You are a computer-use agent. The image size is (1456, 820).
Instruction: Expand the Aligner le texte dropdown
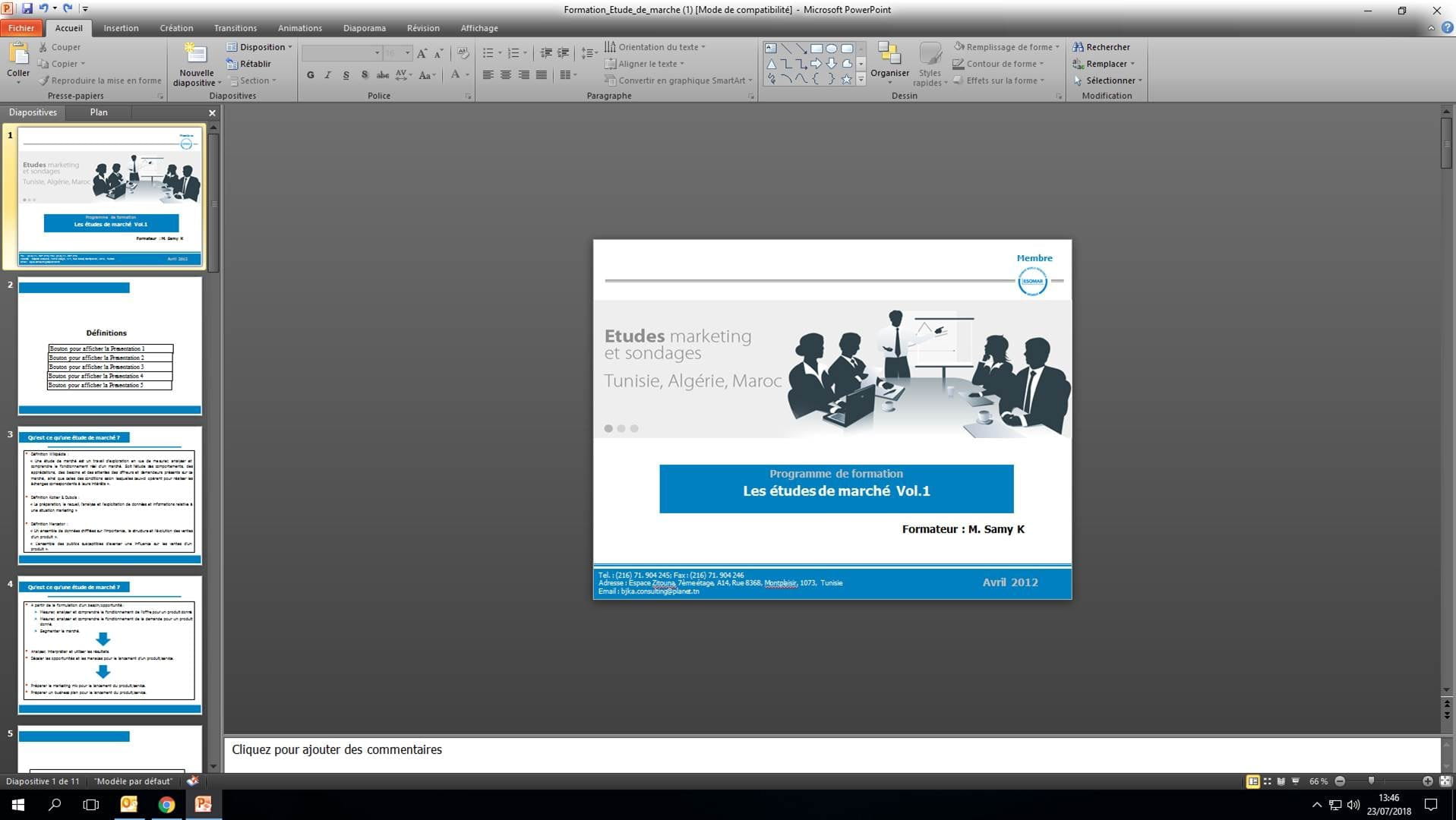pos(644,64)
